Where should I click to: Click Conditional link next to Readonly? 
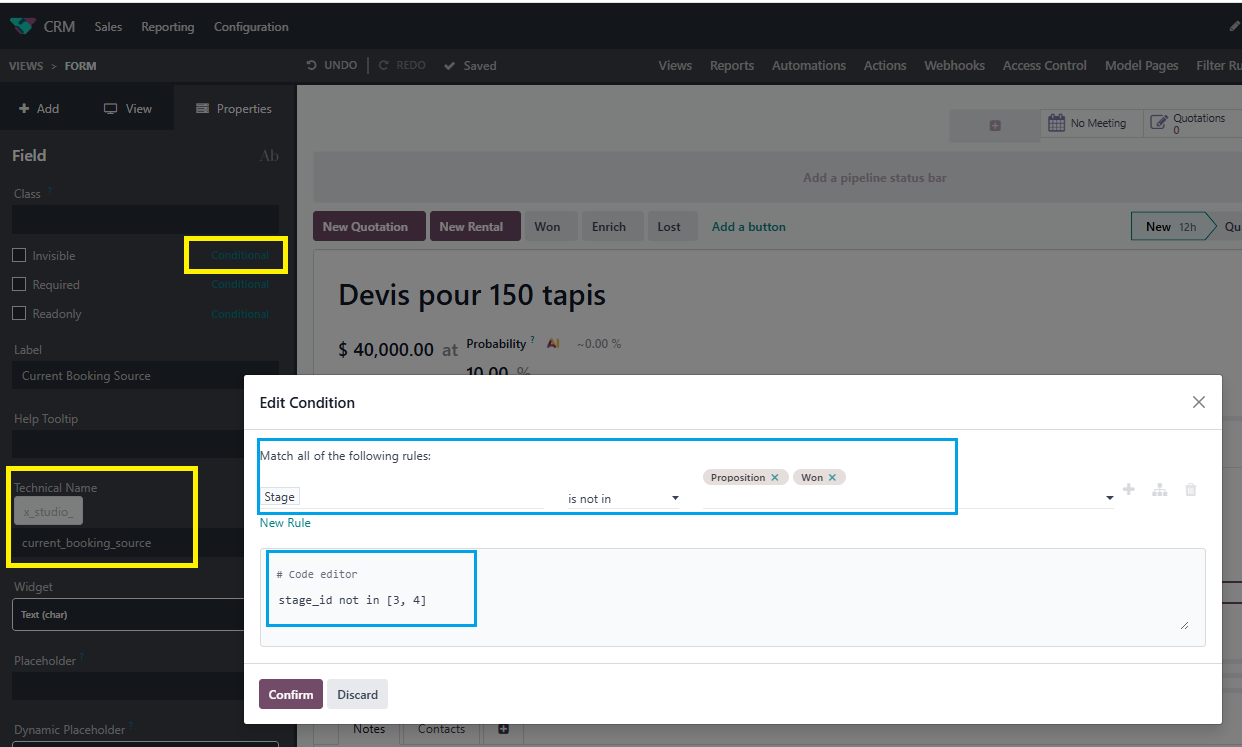[240, 313]
